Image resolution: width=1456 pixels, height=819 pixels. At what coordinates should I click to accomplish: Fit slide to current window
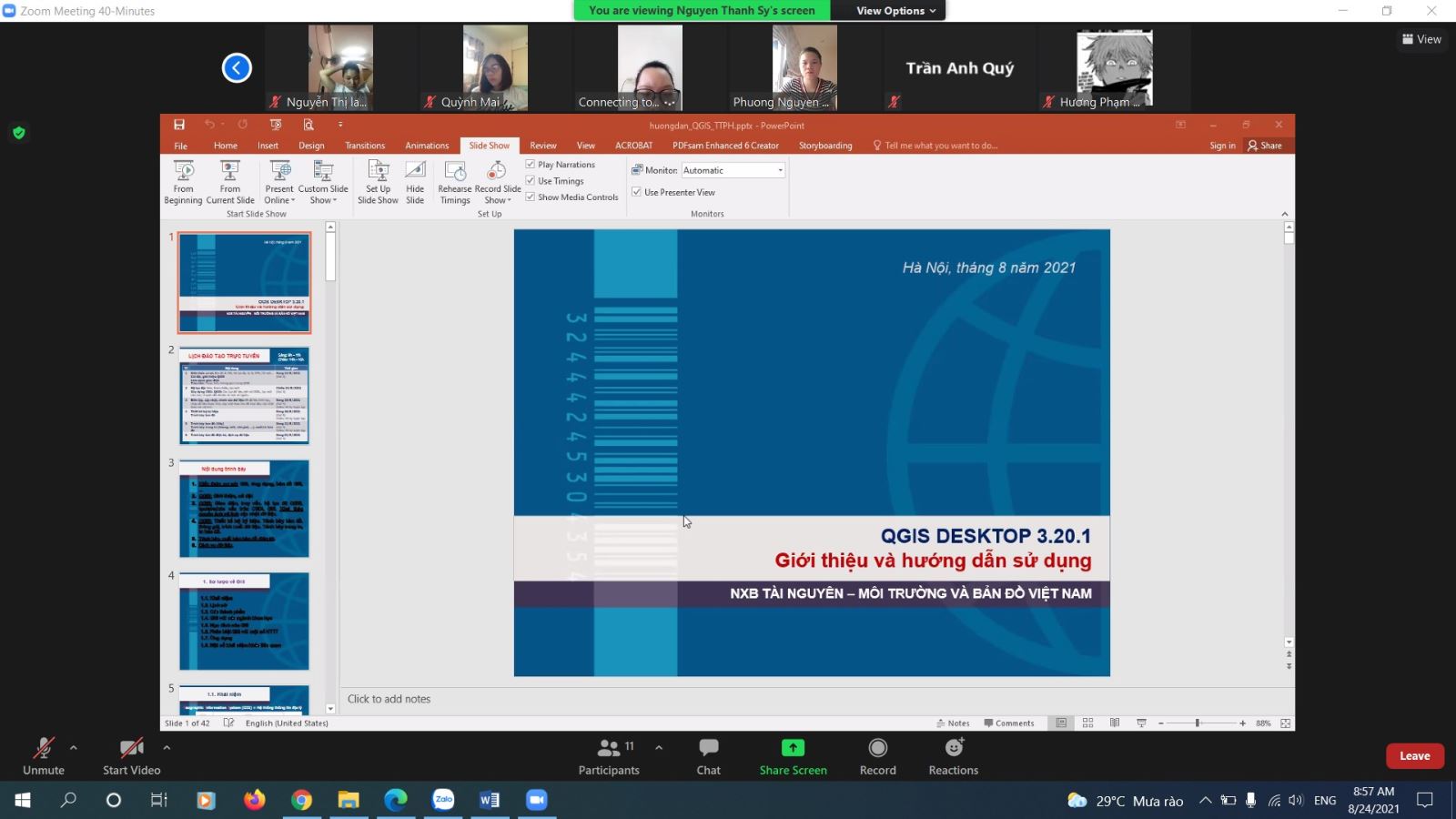pyautogui.click(x=1285, y=723)
